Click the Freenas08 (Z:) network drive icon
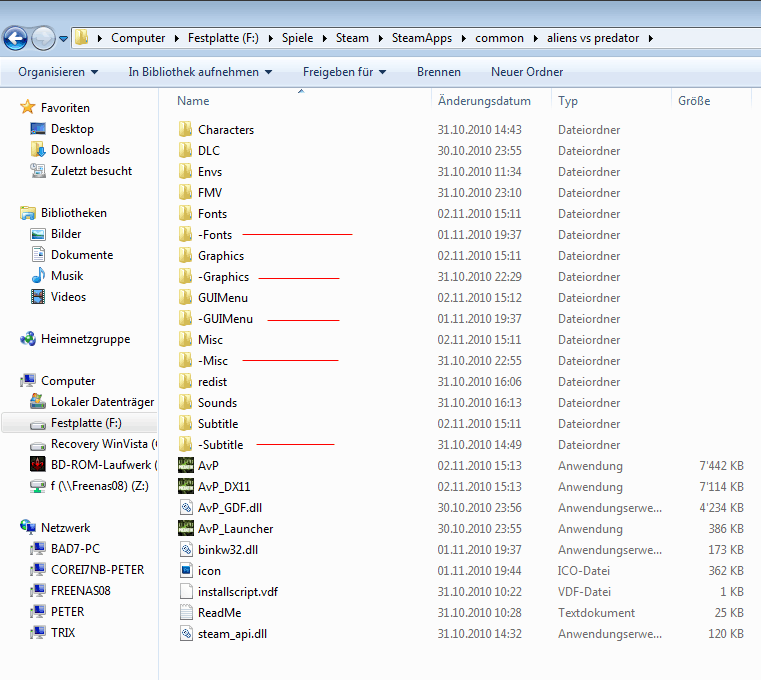761x680 pixels. (x=38, y=486)
